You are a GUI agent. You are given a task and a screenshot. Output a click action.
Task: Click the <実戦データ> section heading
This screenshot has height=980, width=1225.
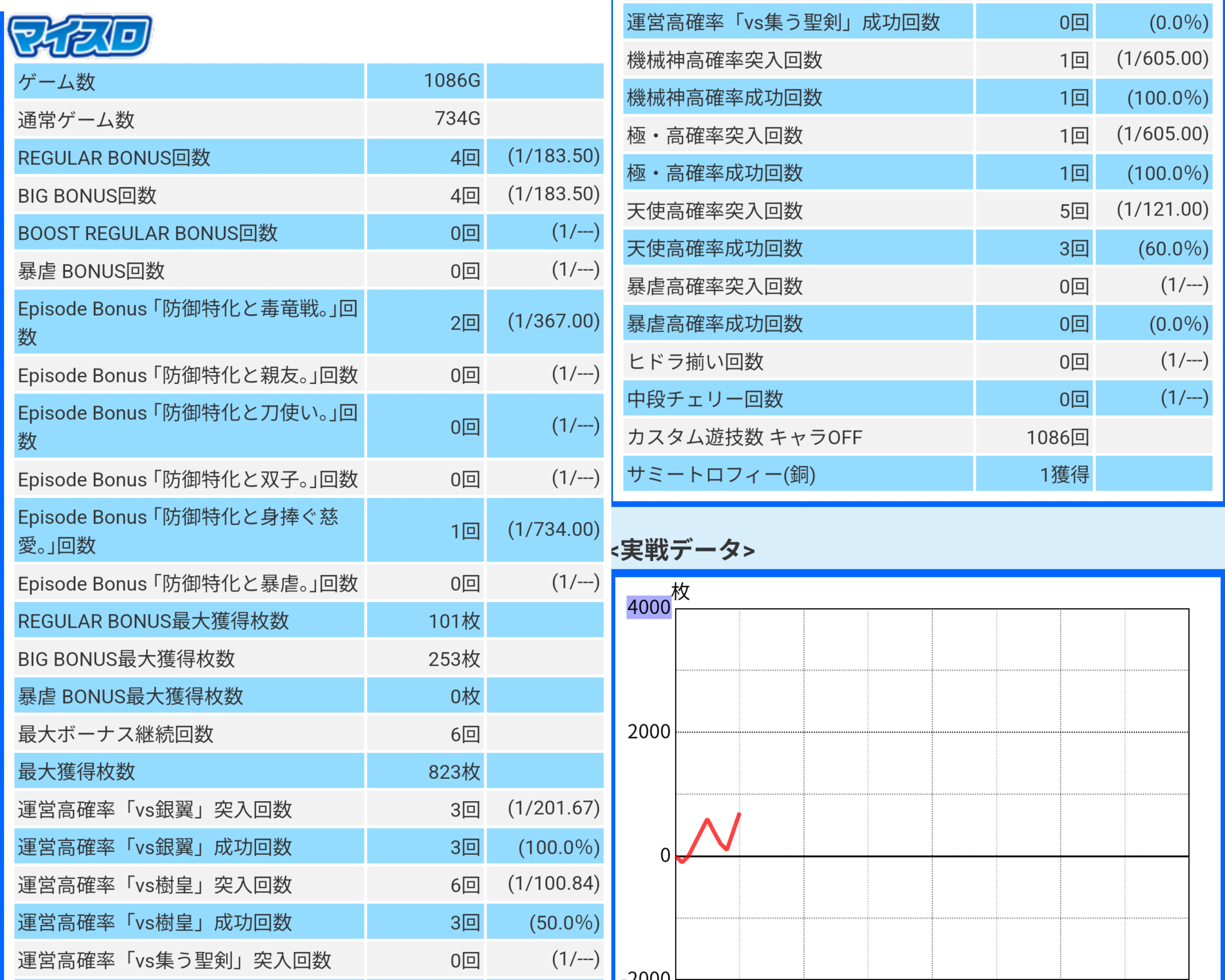[683, 550]
